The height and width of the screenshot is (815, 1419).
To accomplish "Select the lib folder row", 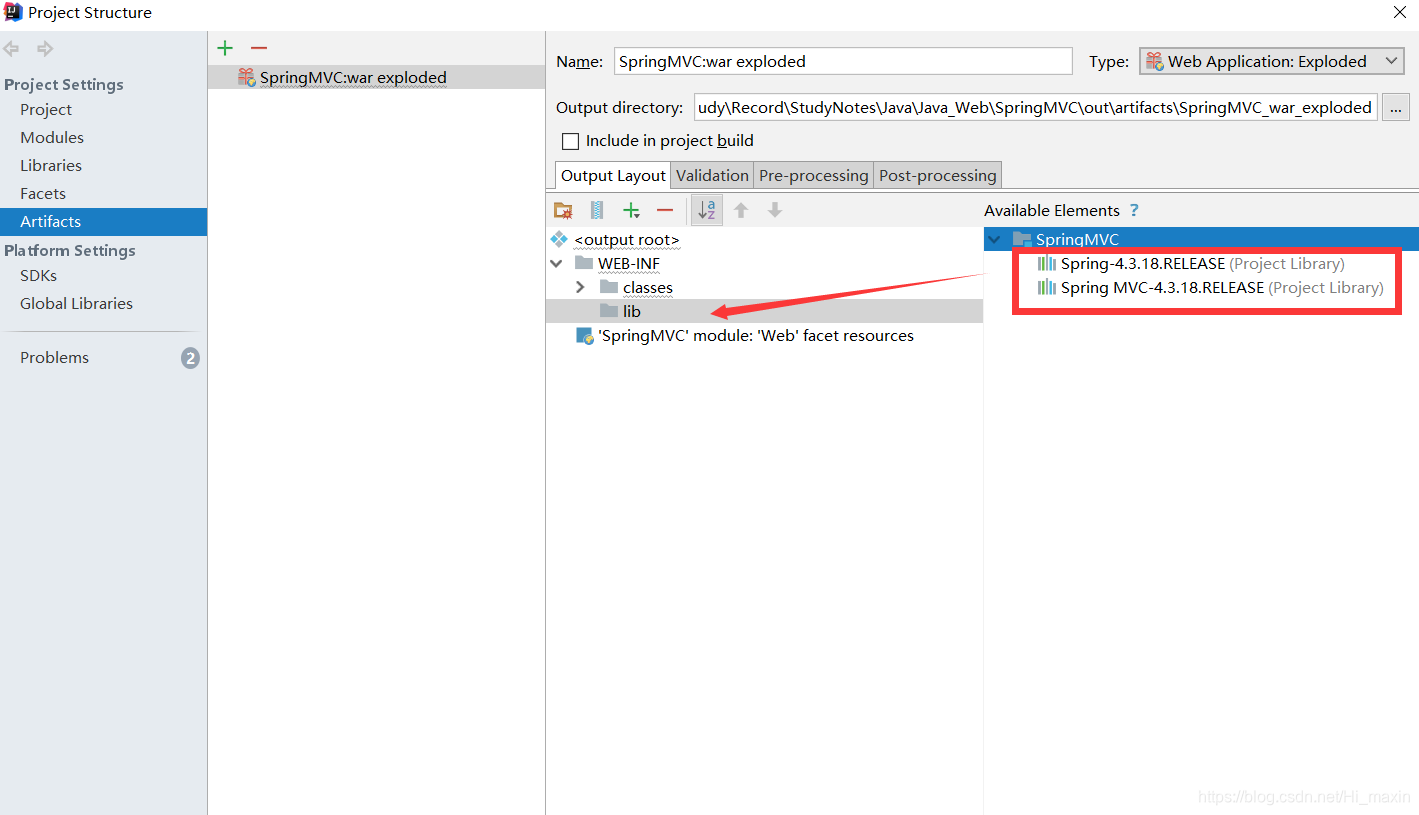I will 765,312.
